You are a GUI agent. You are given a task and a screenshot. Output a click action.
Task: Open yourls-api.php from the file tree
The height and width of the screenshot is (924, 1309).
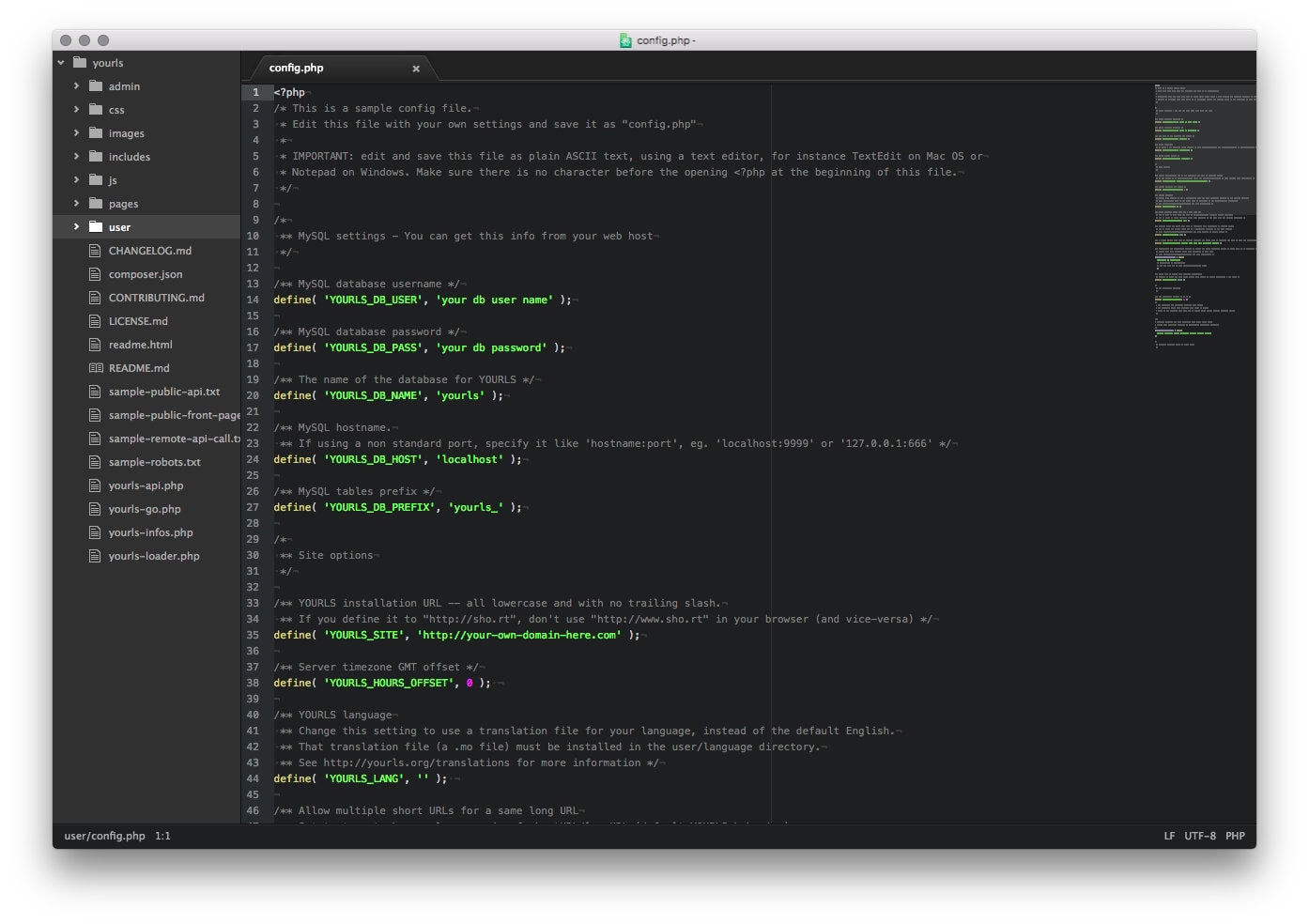pos(146,485)
